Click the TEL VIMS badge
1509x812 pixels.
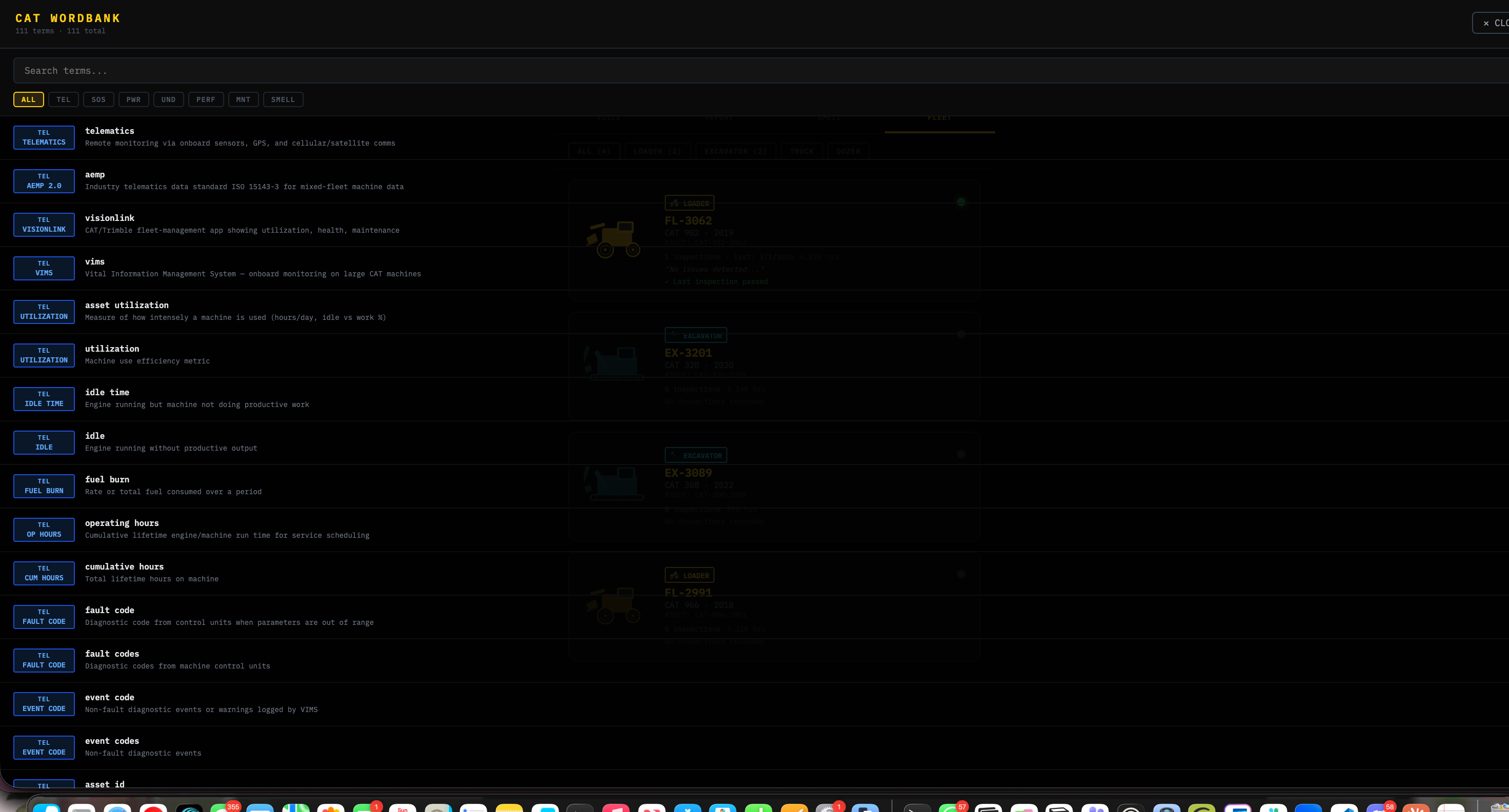(44, 268)
